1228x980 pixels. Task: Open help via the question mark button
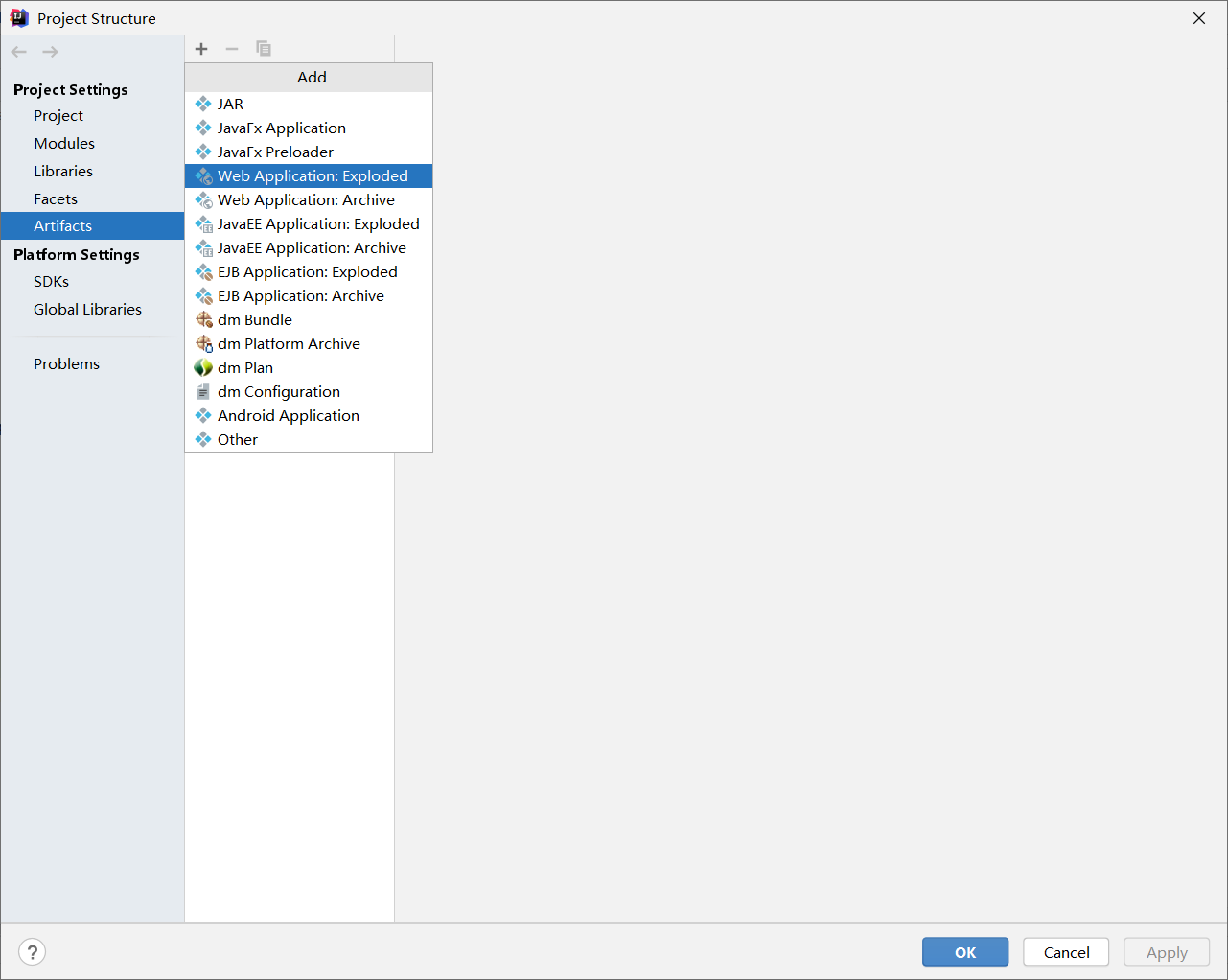(x=33, y=952)
